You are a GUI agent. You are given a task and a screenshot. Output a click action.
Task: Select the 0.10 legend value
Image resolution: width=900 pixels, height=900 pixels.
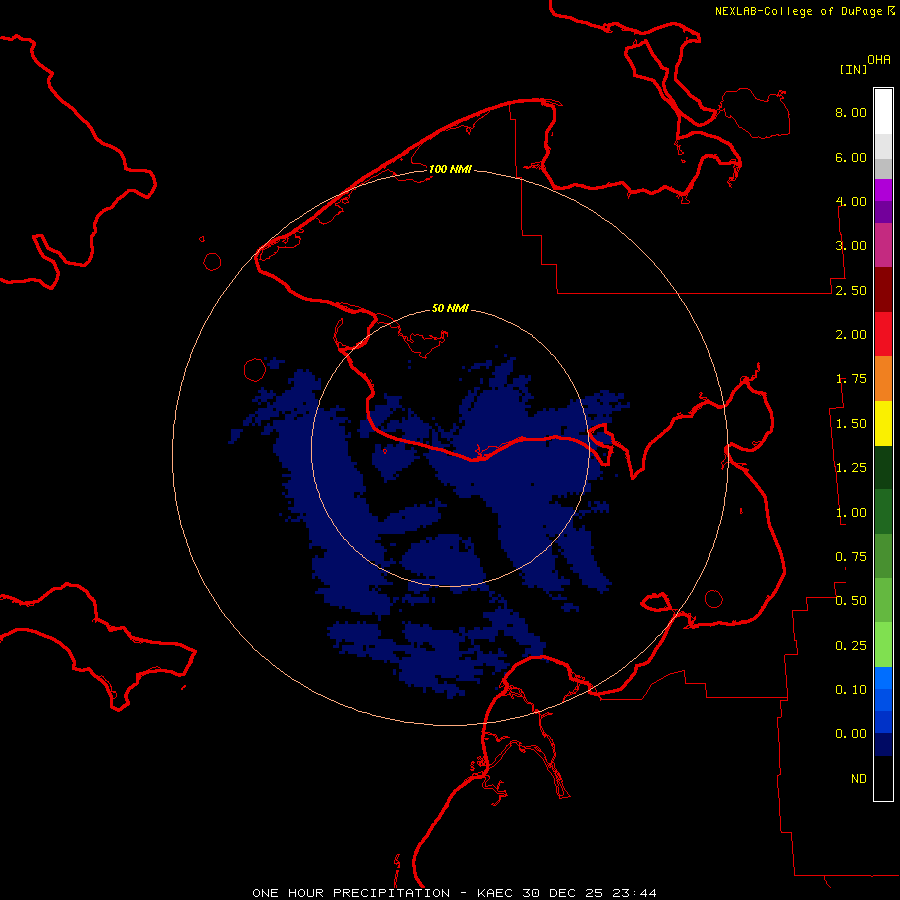click(851, 690)
